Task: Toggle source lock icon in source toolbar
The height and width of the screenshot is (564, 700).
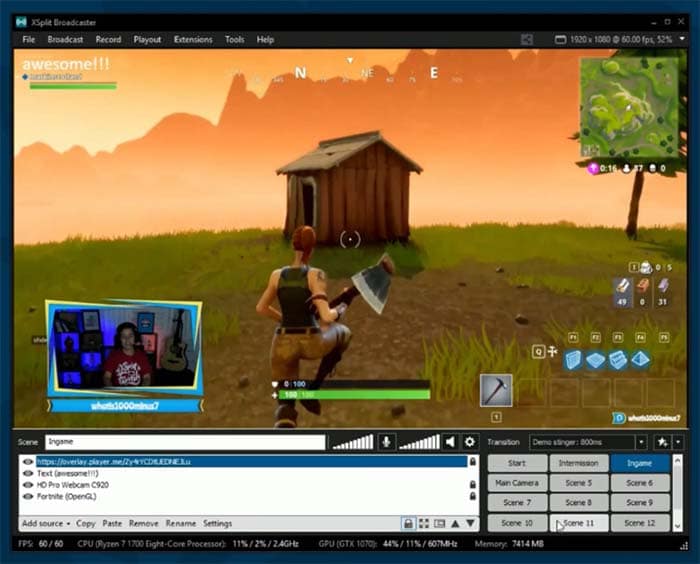Action: pyautogui.click(x=408, y=523)
